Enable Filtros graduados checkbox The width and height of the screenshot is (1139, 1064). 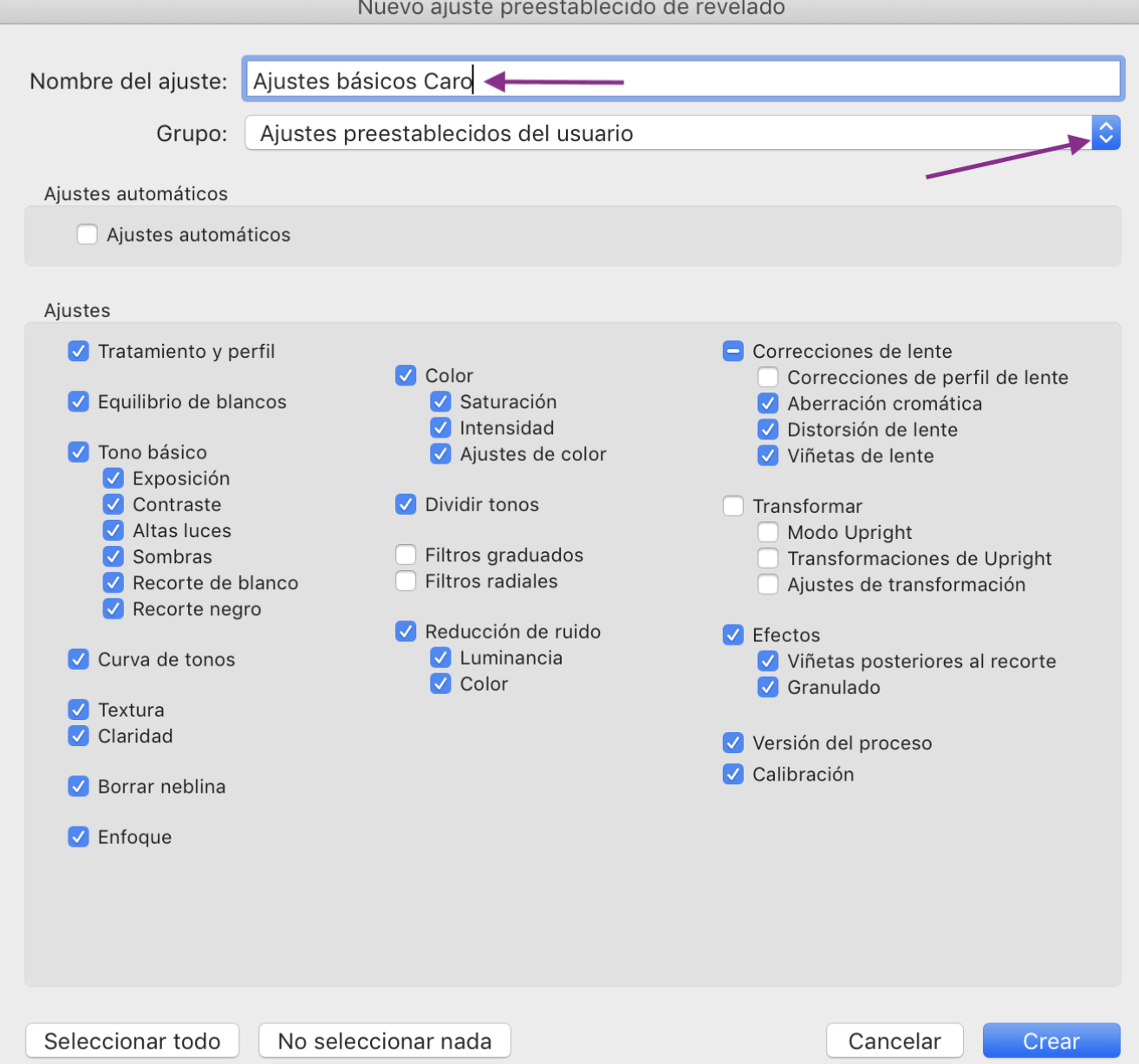[406, 555]
